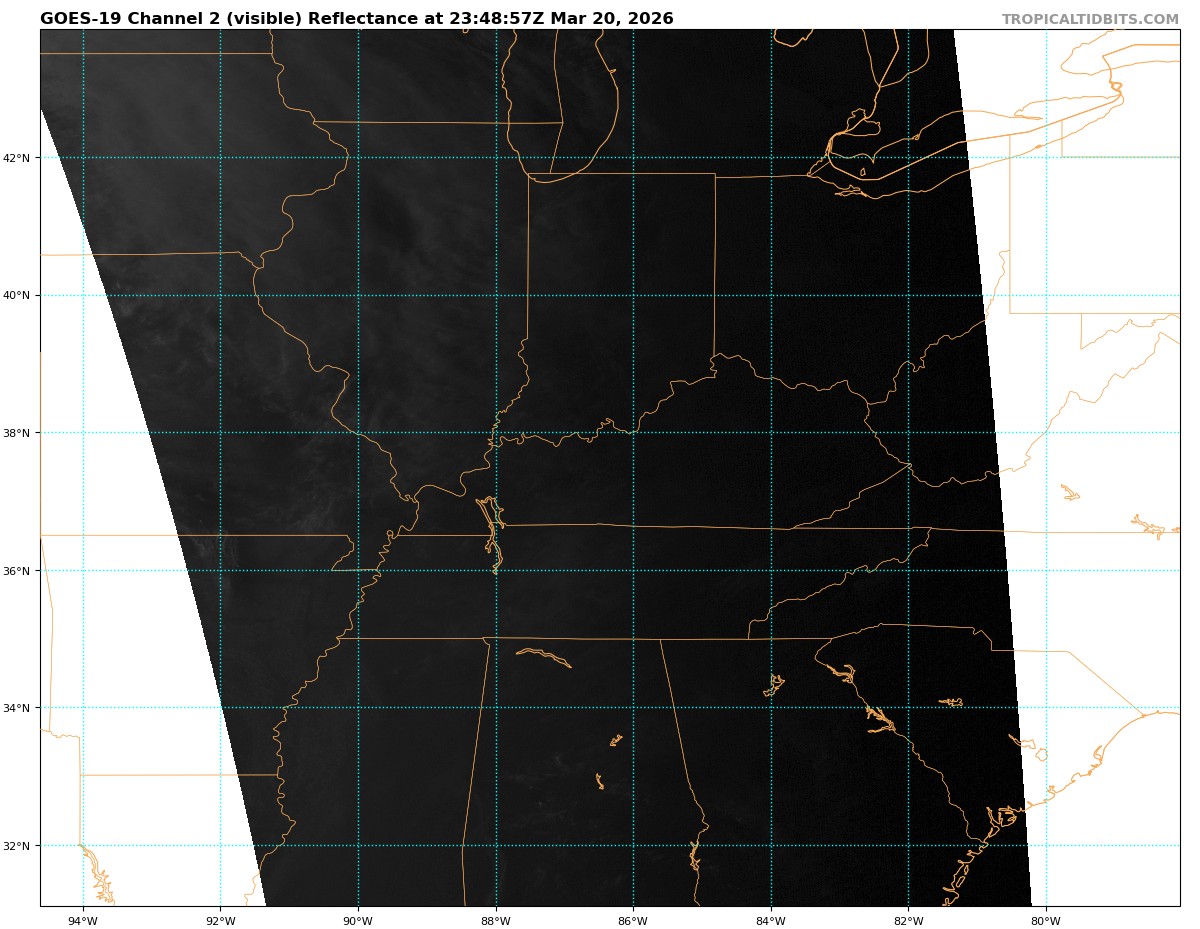Click the 42°N latitude label
Screen dimensions: 1200x929
[x=17, y=158]
